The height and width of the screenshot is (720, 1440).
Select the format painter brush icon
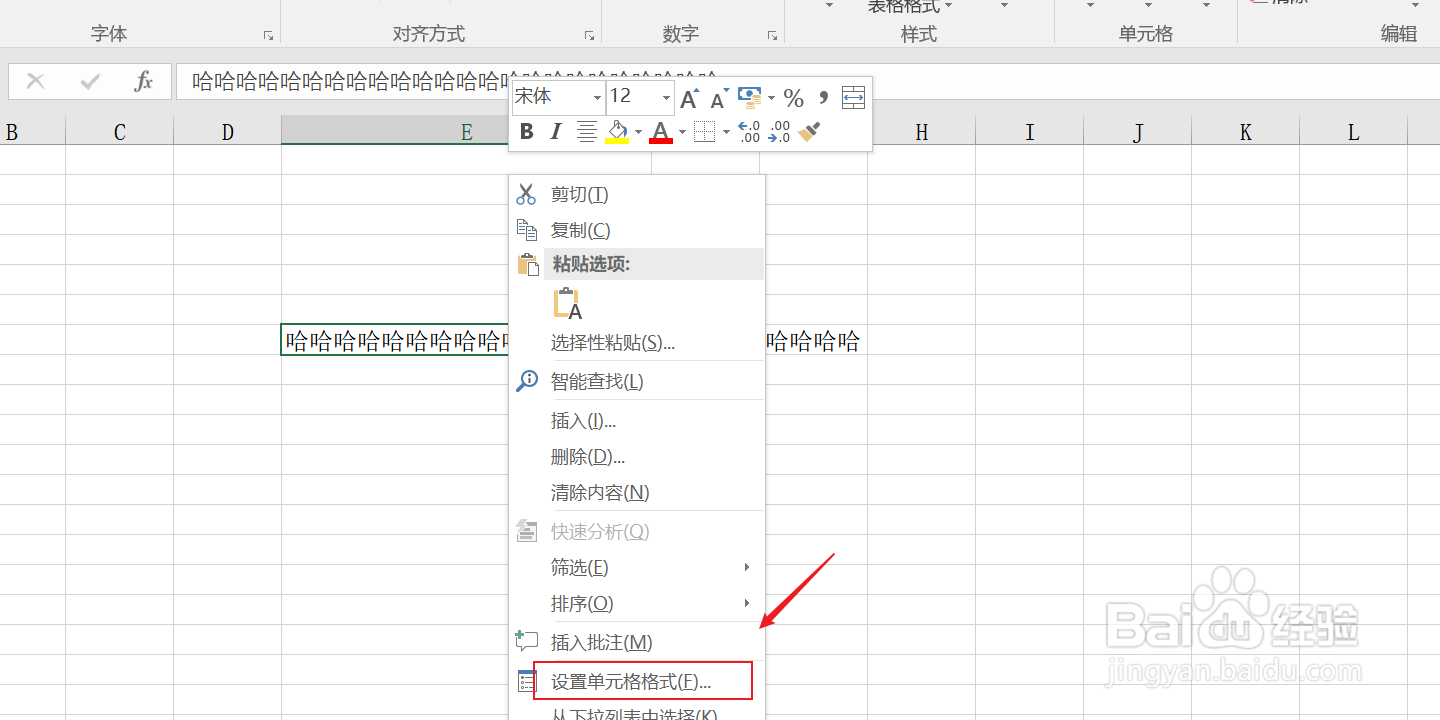(x=808, y=130)
